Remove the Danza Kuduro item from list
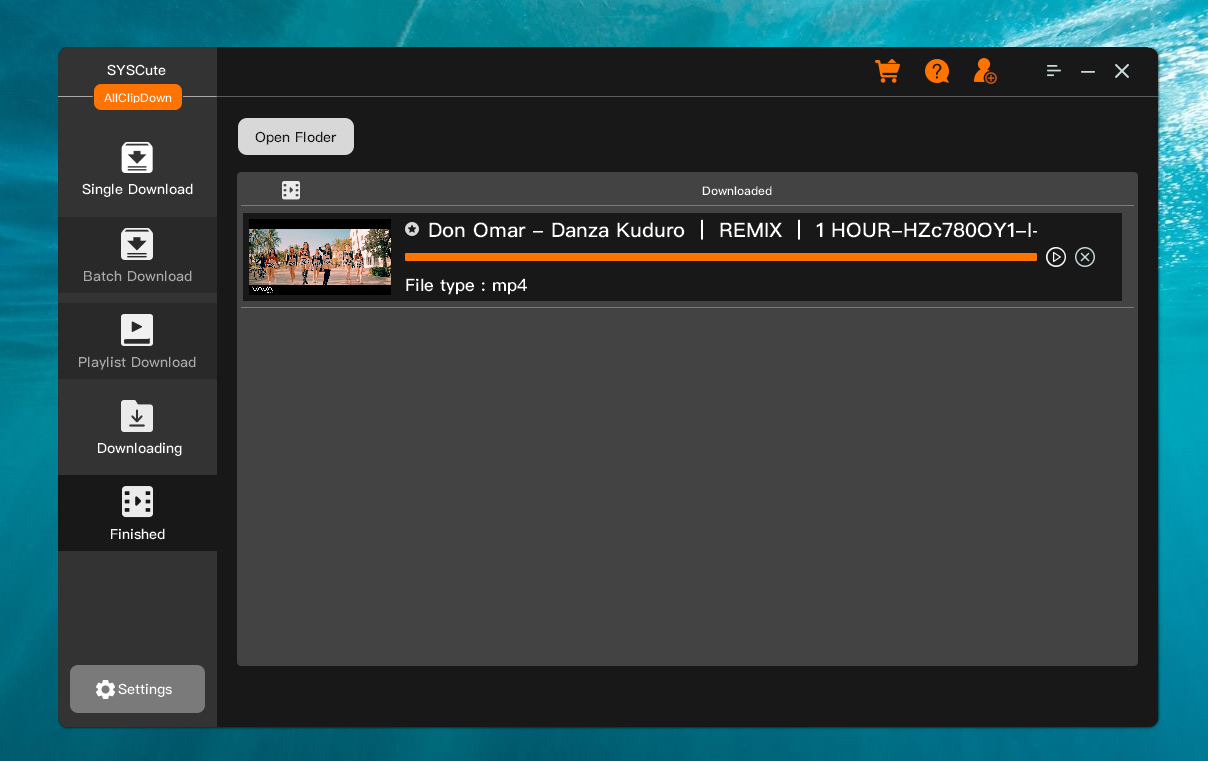 pos(1085,257)
